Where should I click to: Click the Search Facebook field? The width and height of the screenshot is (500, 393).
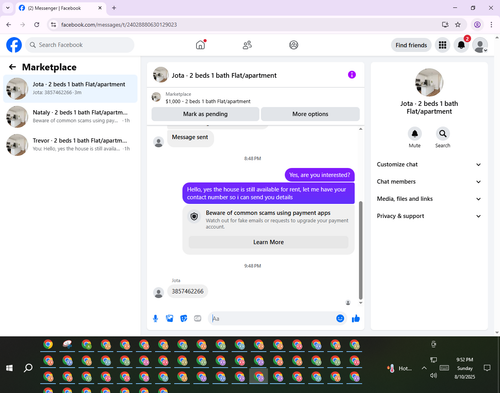pyautogui.click(x=80, y=45)
